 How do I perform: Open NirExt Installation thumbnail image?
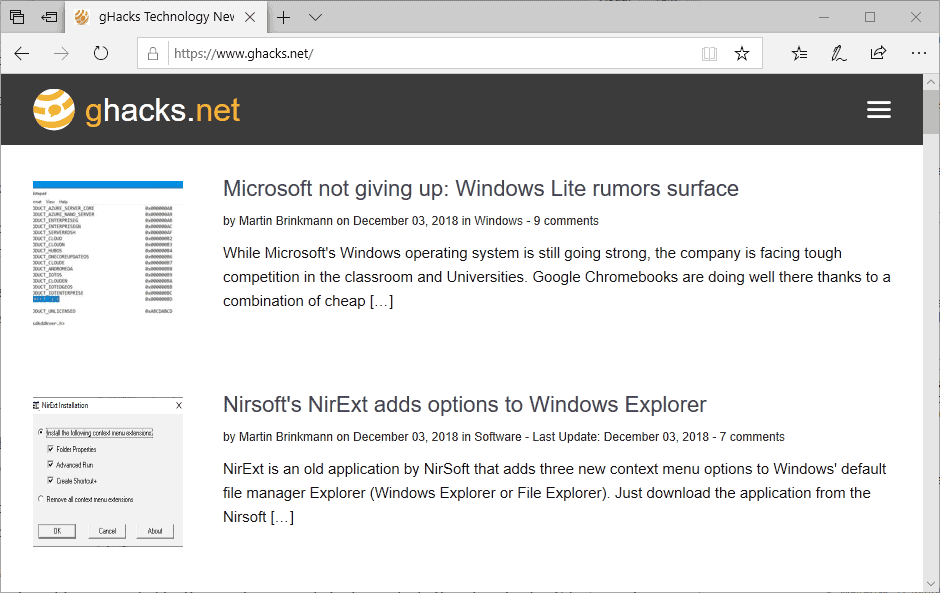point(108,471)
